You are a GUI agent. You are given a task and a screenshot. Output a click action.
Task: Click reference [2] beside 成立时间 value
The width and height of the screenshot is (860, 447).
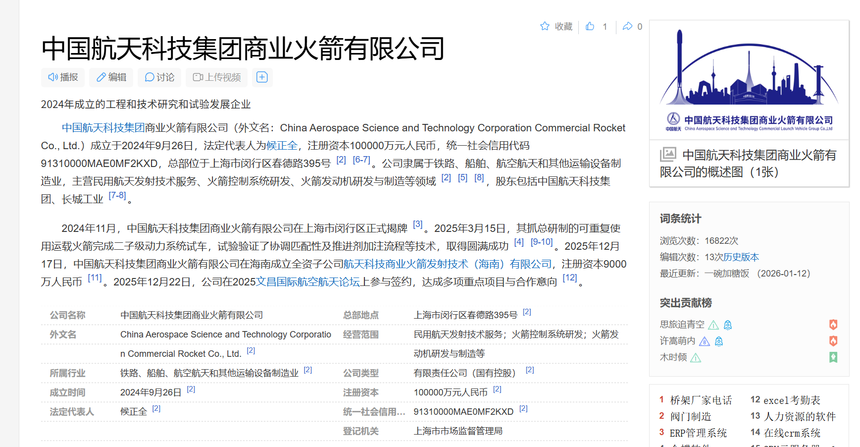[190, 389]
